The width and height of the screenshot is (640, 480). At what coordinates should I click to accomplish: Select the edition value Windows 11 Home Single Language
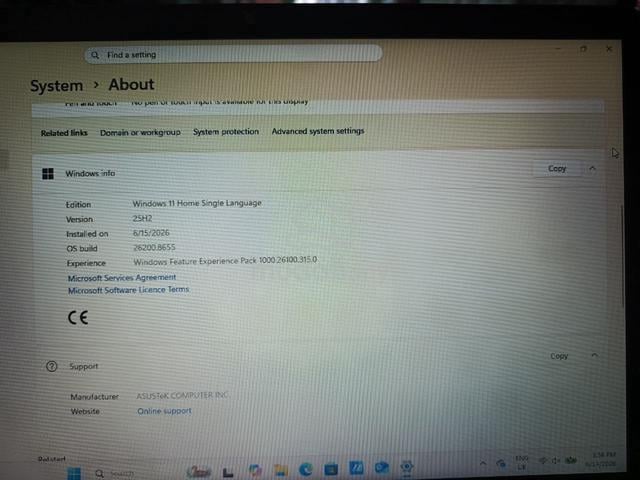pos(197,203)
